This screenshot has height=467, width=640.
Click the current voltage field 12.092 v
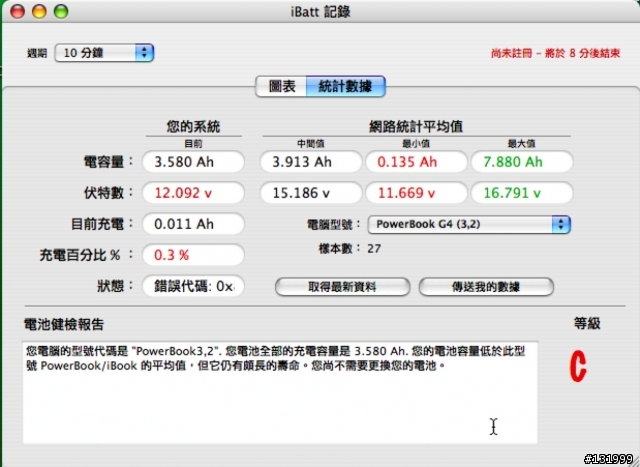[193, 193]
